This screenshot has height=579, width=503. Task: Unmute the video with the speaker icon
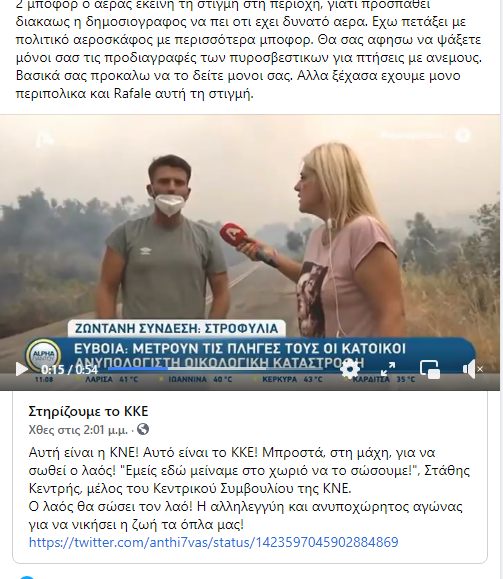coord(471,369)
